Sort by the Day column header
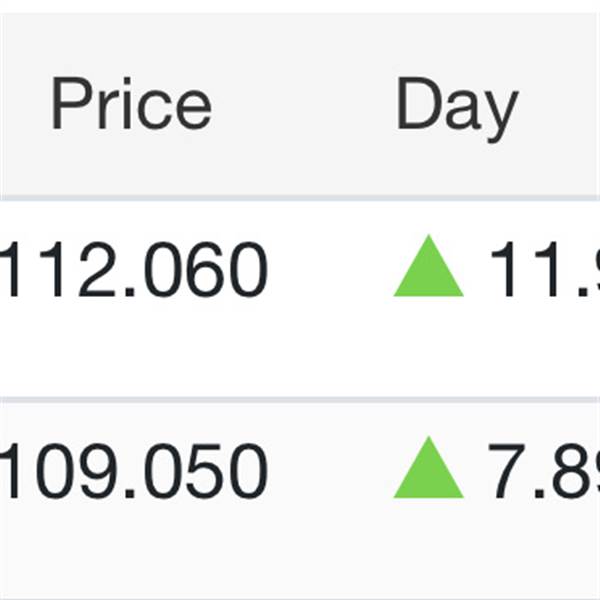The height and width of the screenshot is (600, 600). [457, 104]
